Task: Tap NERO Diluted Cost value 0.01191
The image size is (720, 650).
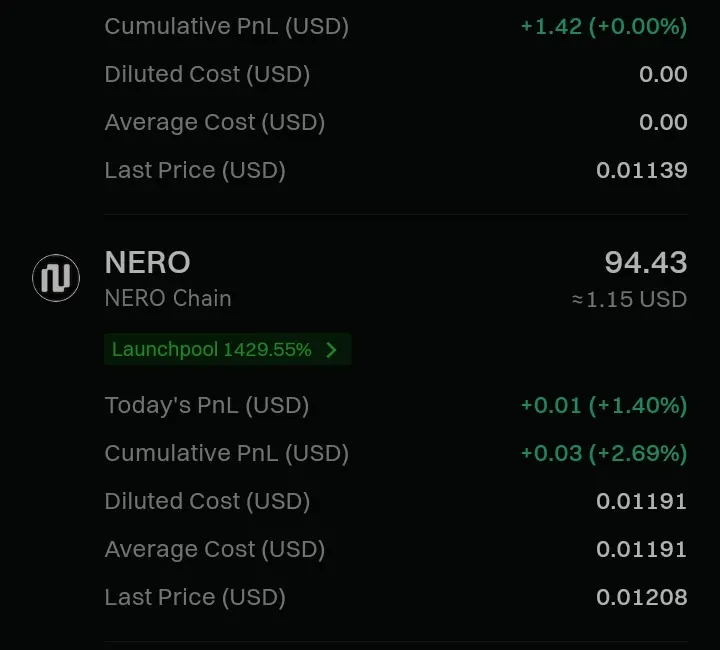Action: [x=641, y=501]
